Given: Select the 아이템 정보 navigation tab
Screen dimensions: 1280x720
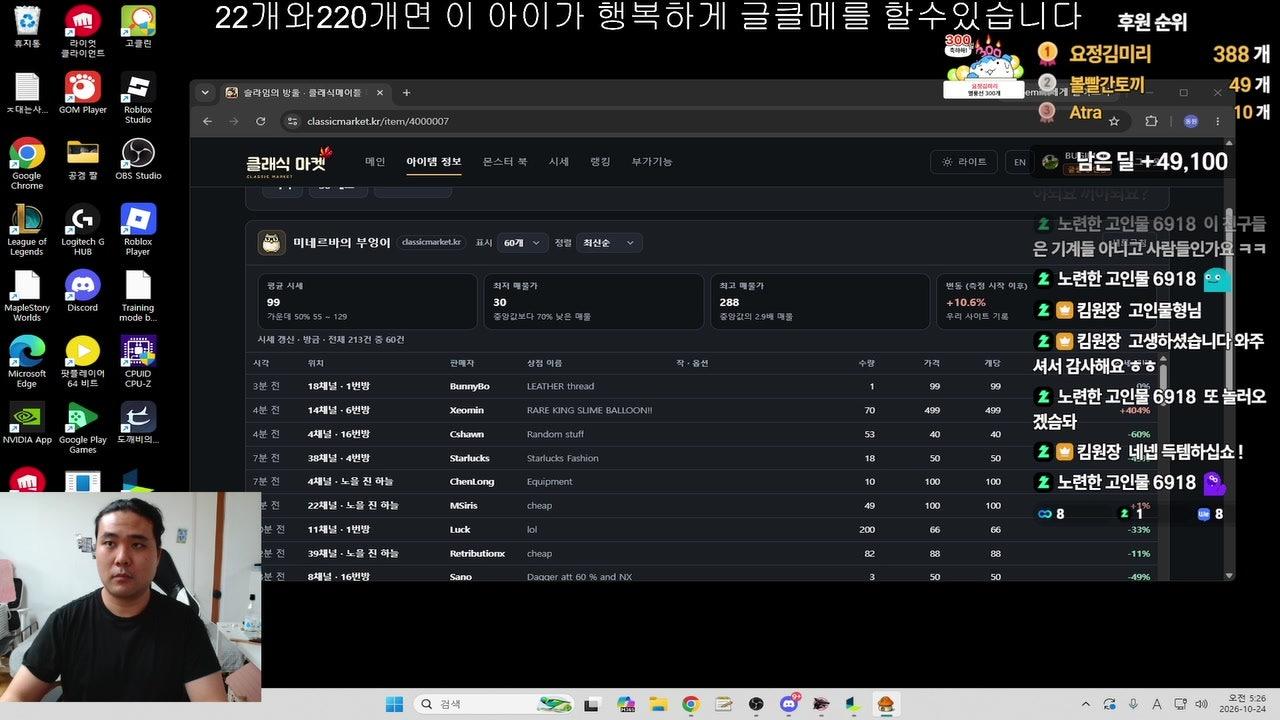Looking at the screenshot, I should (434, 162).
